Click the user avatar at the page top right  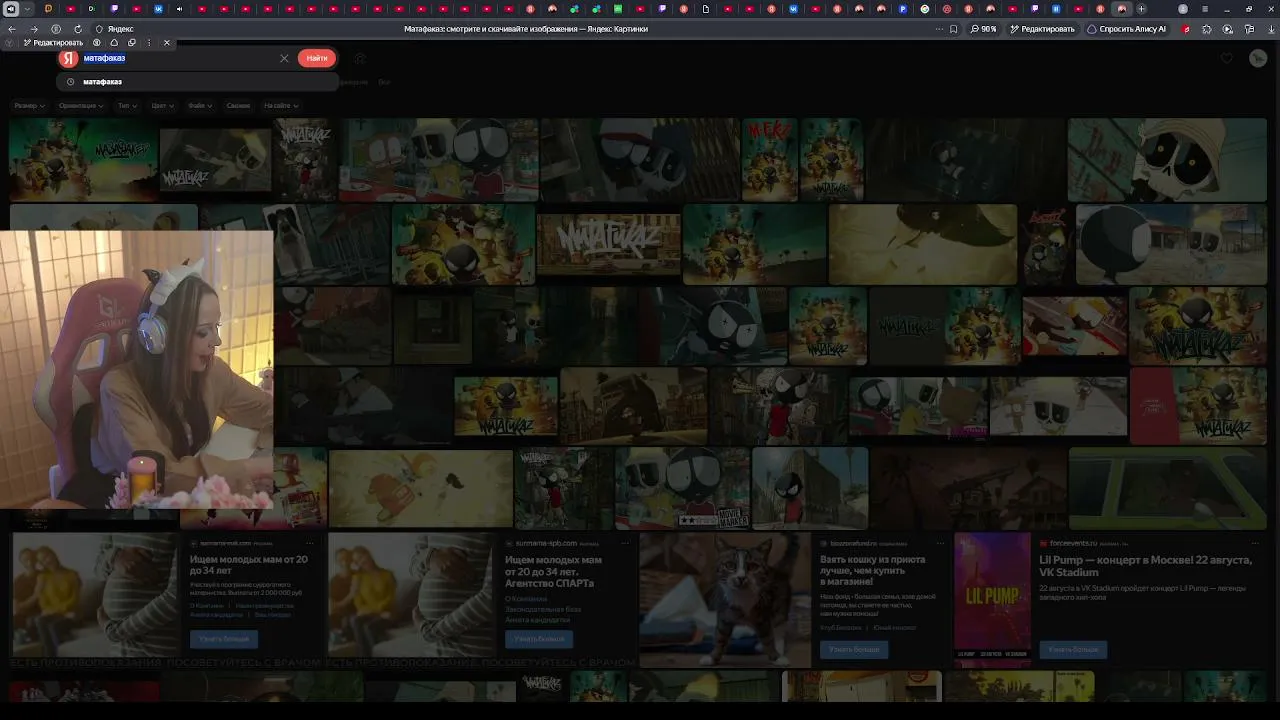point(1258,58)
